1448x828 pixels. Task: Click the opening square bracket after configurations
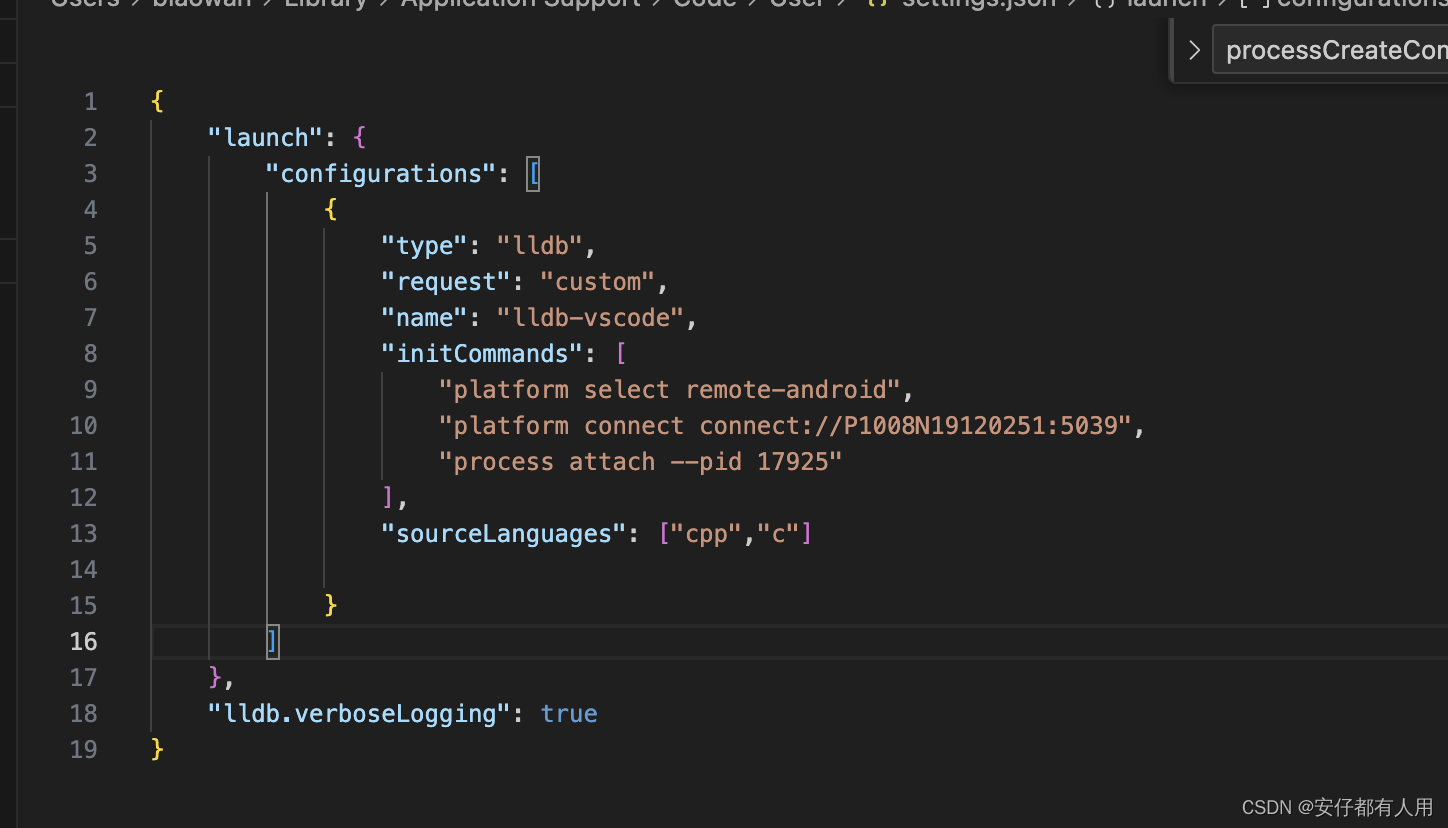pos(533,174)
